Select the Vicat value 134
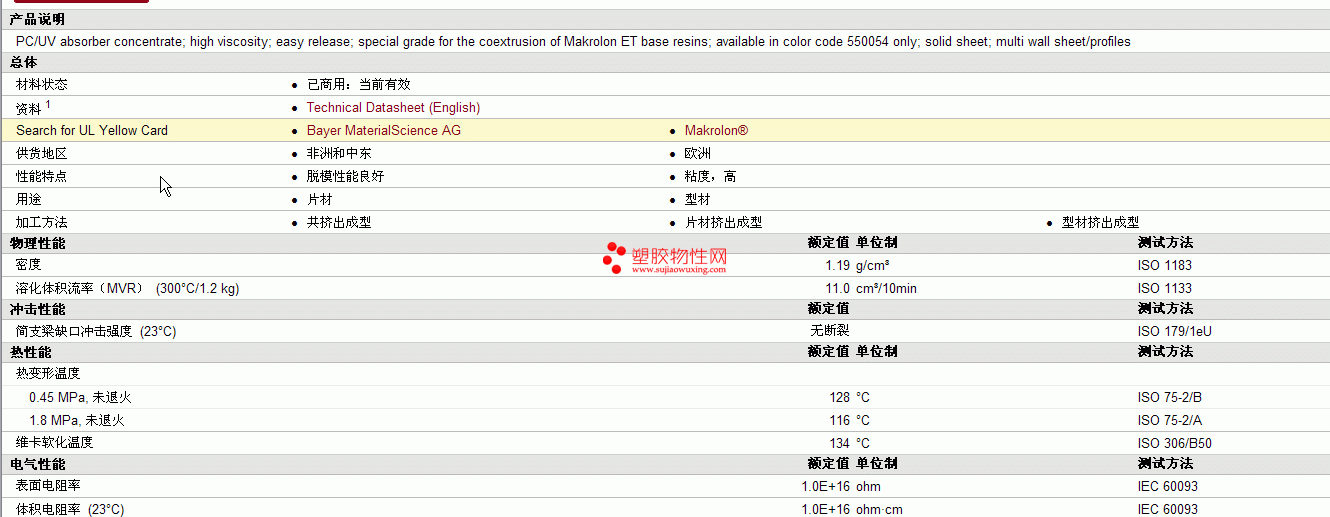Viewport: 1330px width, 517px height. click(x=839, y=443)
